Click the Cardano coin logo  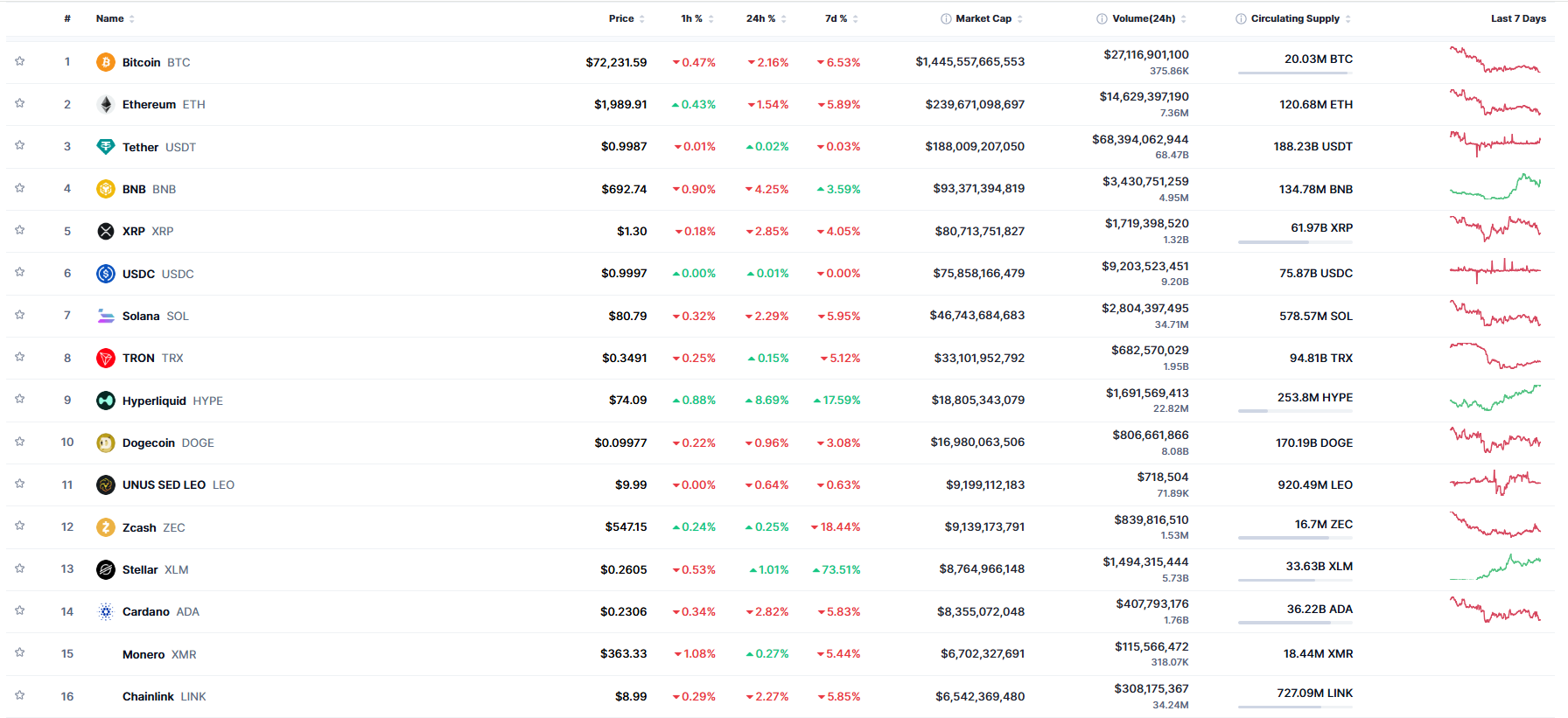click(x=106, y=611)
